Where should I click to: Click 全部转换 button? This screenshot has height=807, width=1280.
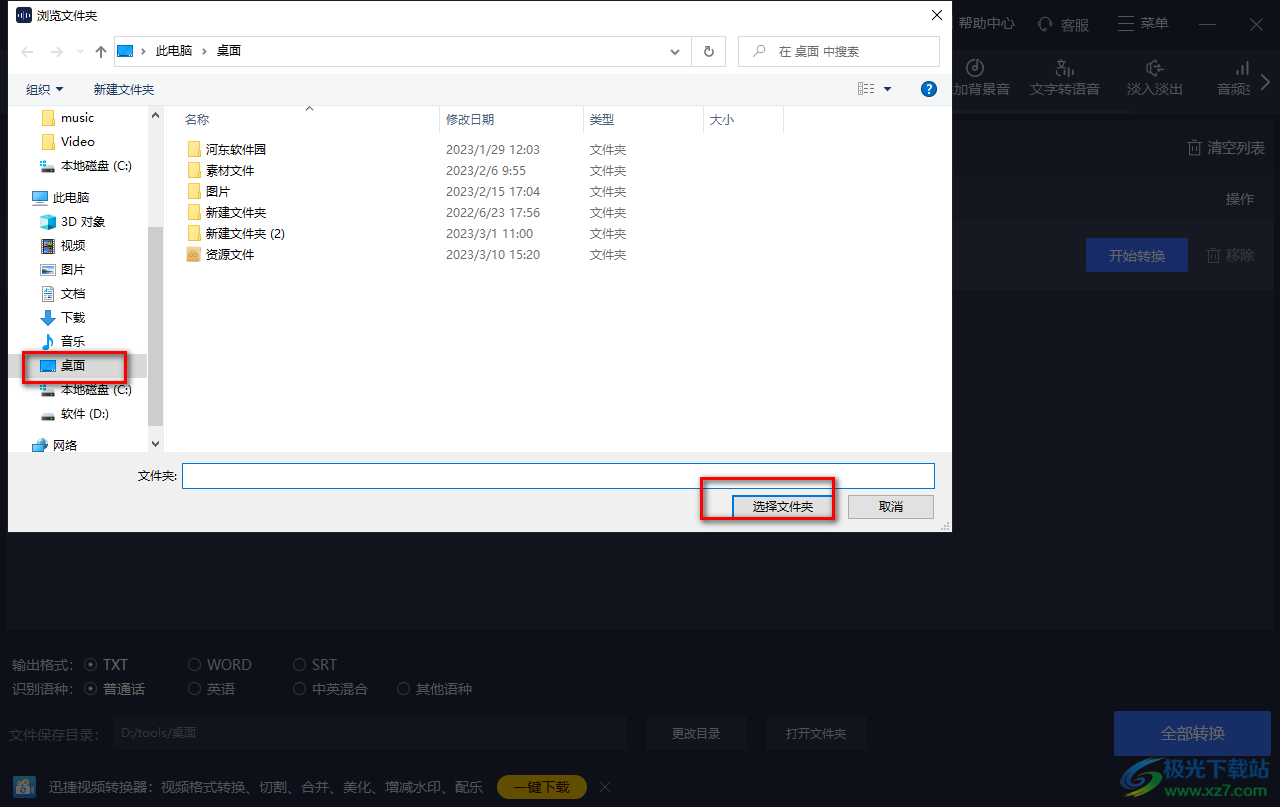pos(1193,733)
